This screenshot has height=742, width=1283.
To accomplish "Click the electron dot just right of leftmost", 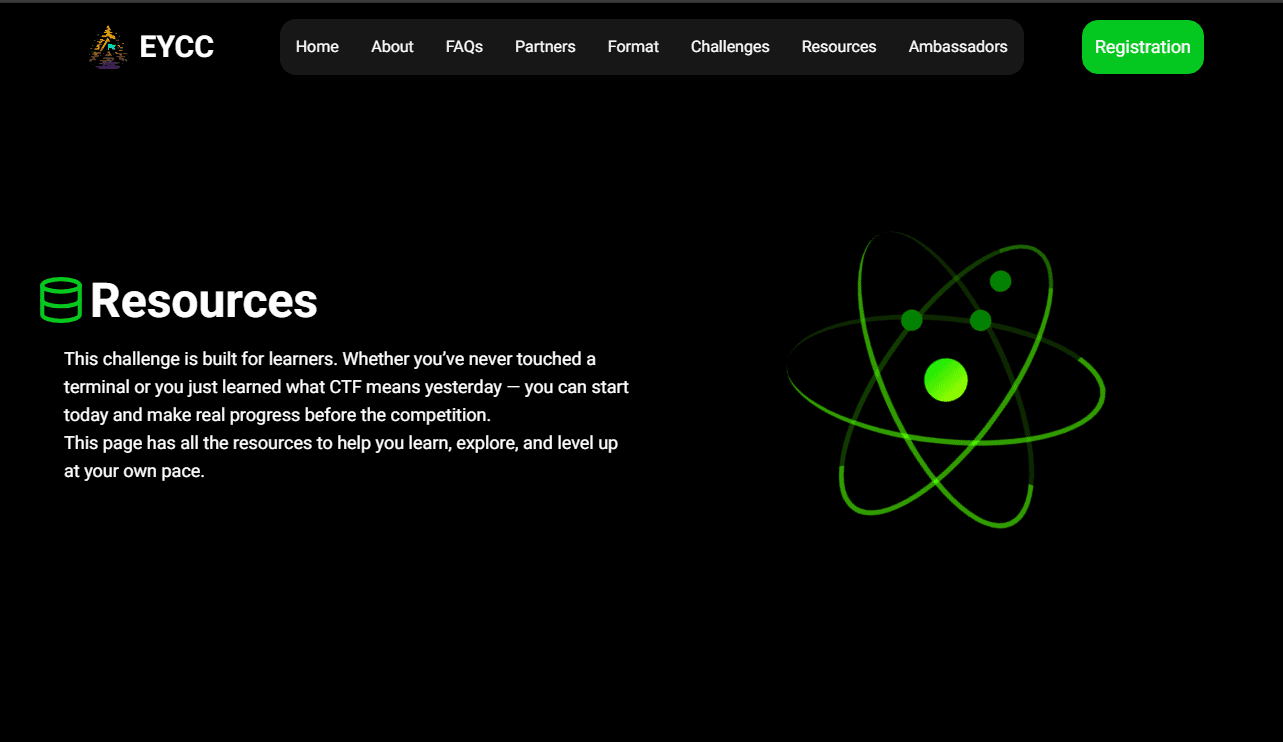I will (x=980, y=320).
